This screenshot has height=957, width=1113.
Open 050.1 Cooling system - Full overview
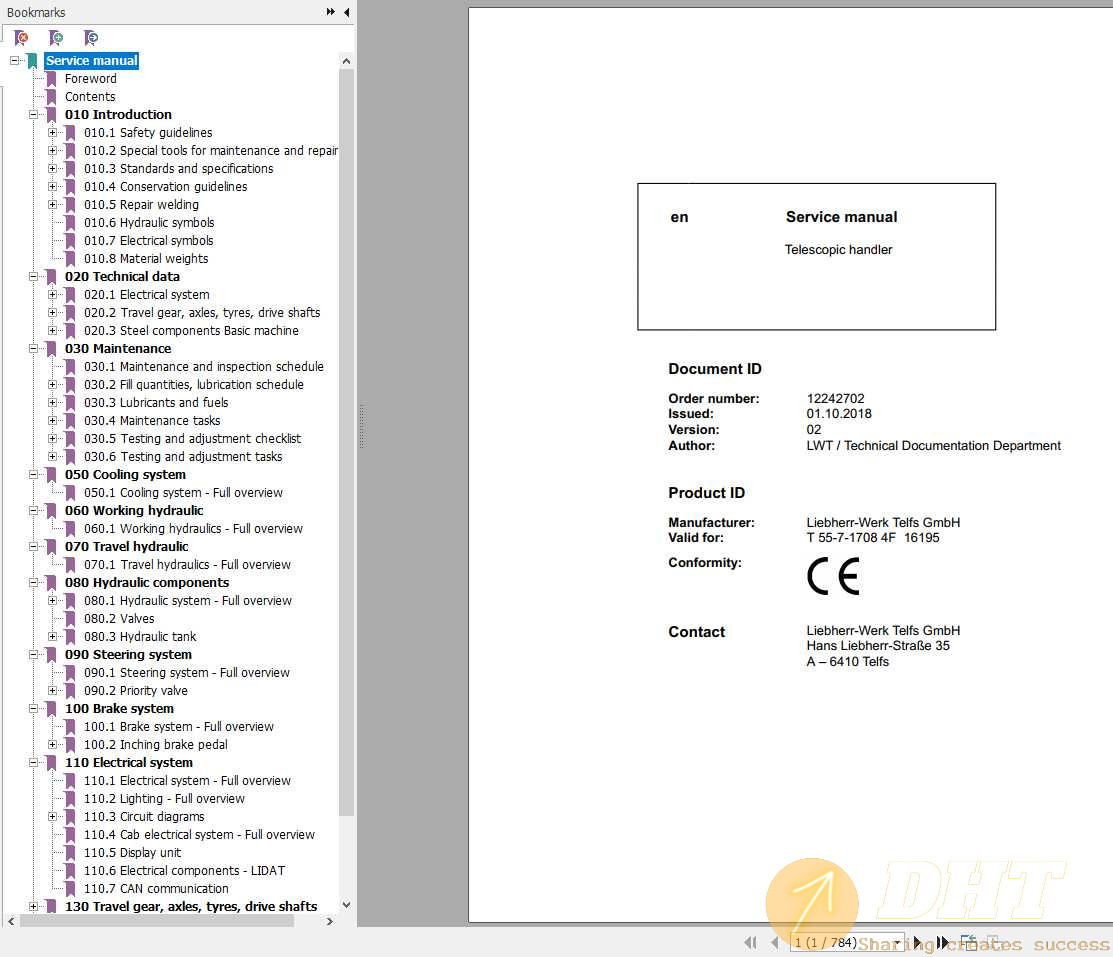coord(183,493)
